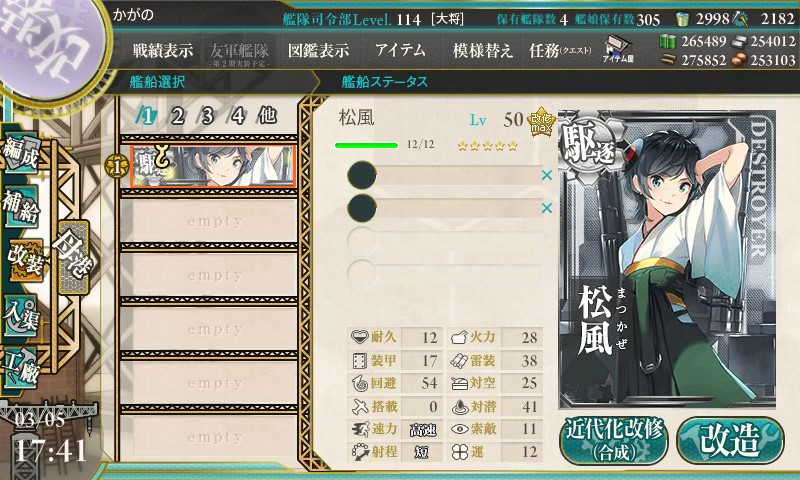Select Matsukaze ship banner in fleet list
The width and height of the screenshot is (800, 480).
point(213,166)
